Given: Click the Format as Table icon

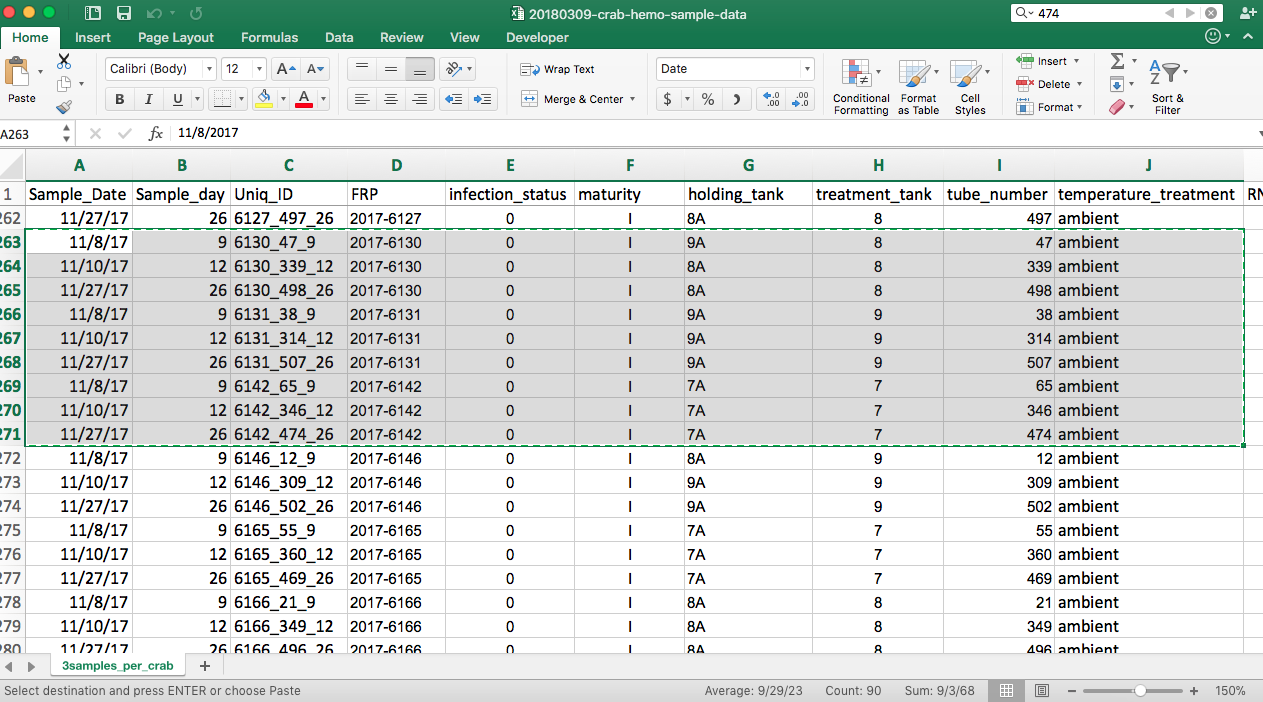Looking at the screenshot, I should (x=918, y=86).
